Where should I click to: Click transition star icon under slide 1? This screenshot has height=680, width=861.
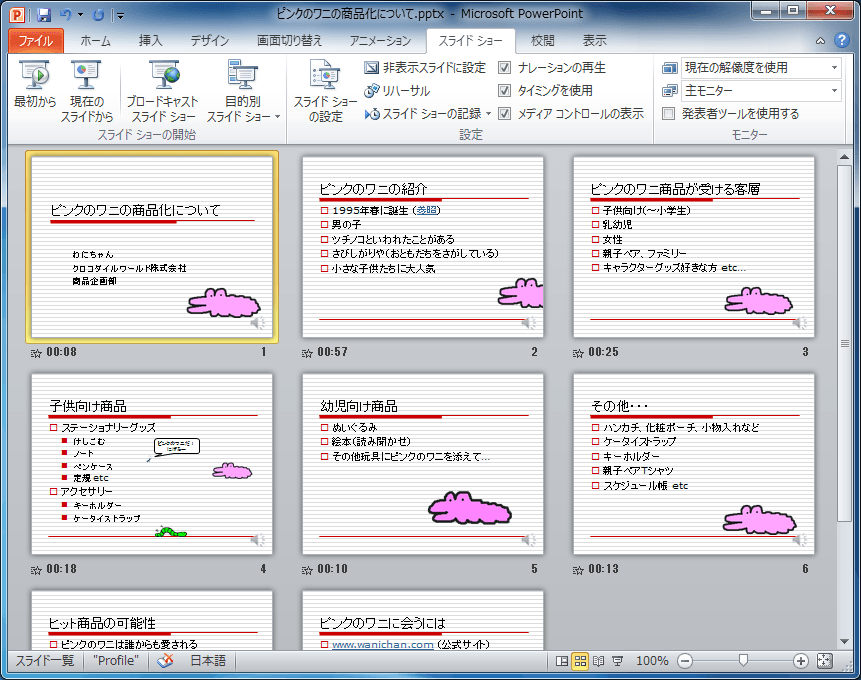click(x=36, y=353)
